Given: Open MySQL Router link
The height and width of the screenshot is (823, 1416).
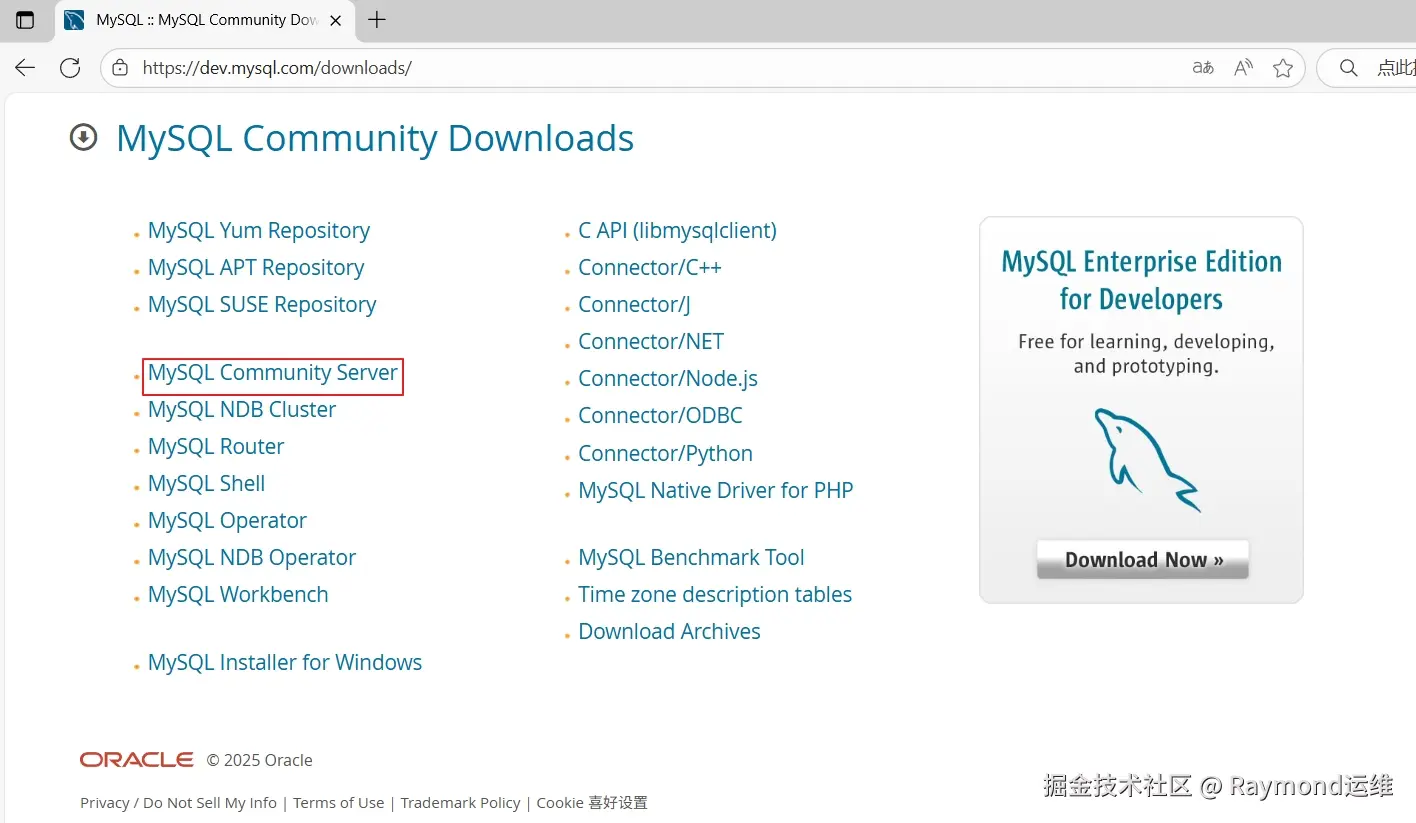Looking at the screenshot, I should click(216, 446).
